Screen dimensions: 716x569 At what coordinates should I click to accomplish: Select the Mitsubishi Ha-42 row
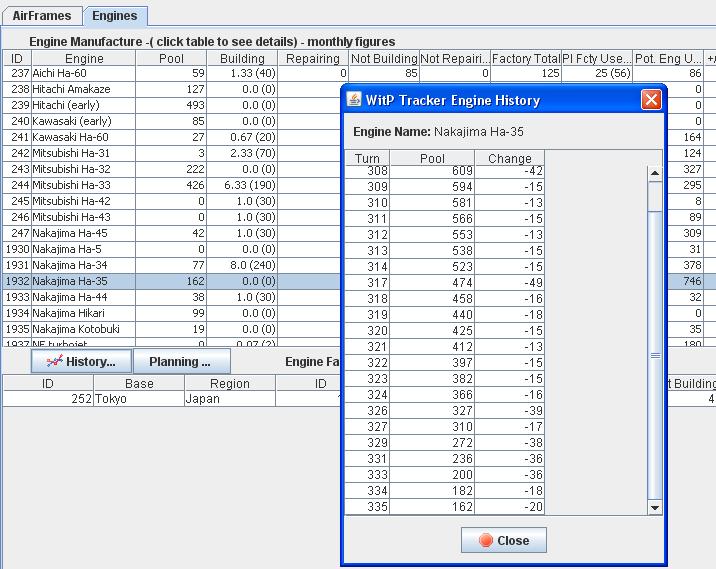coord(172,201)
